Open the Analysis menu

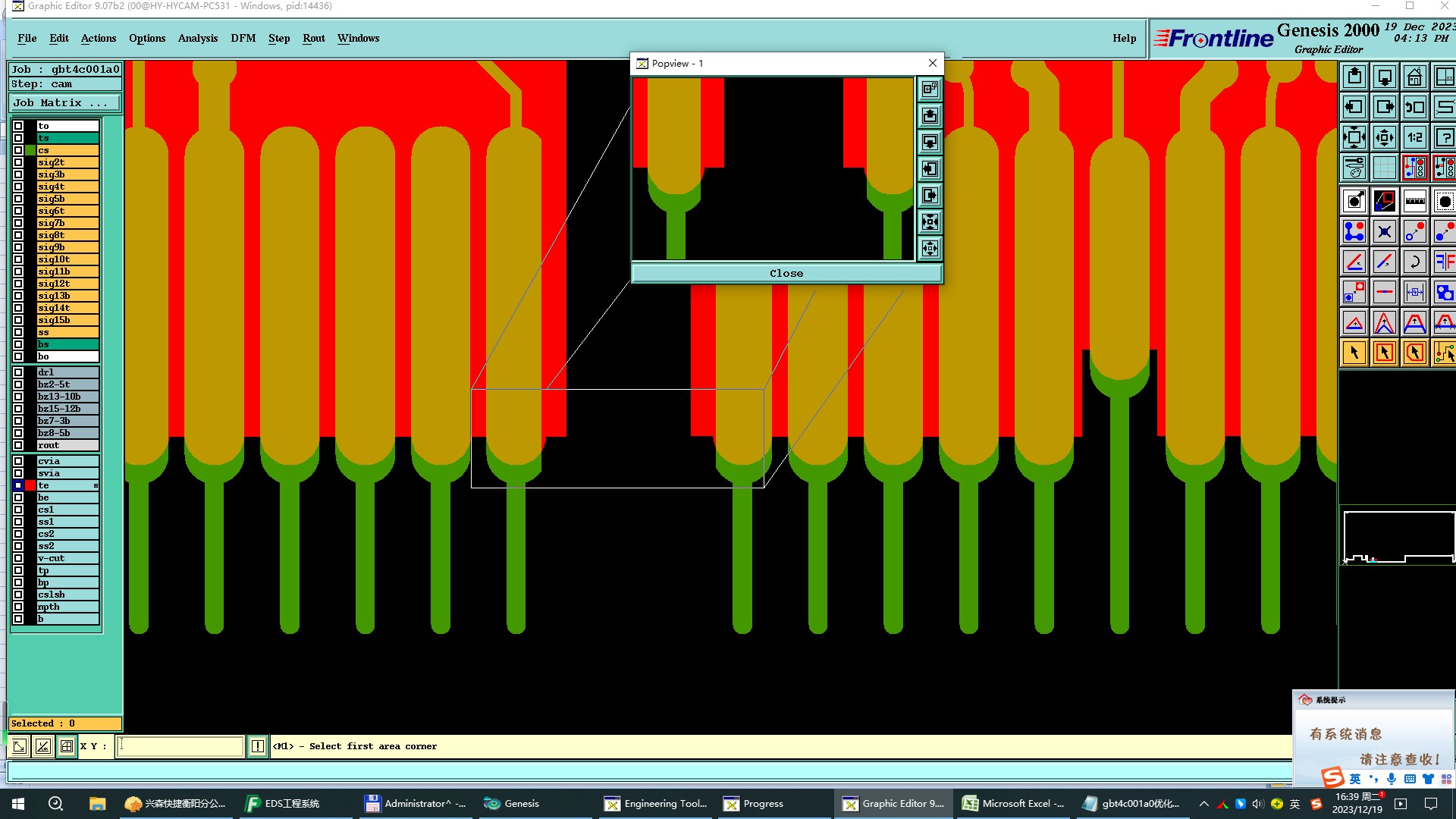point(197,38)
